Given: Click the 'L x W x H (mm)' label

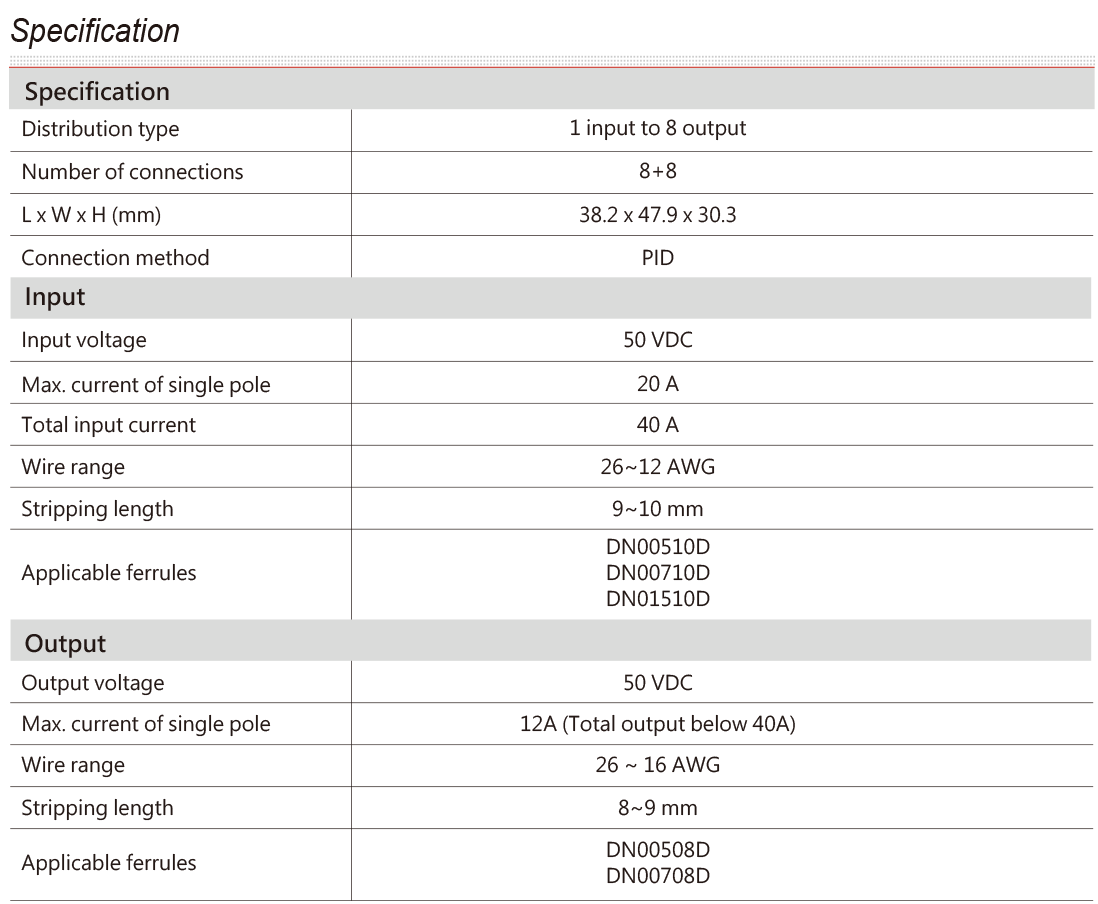Looking at the screenshot, I should (x=91, y=215).
